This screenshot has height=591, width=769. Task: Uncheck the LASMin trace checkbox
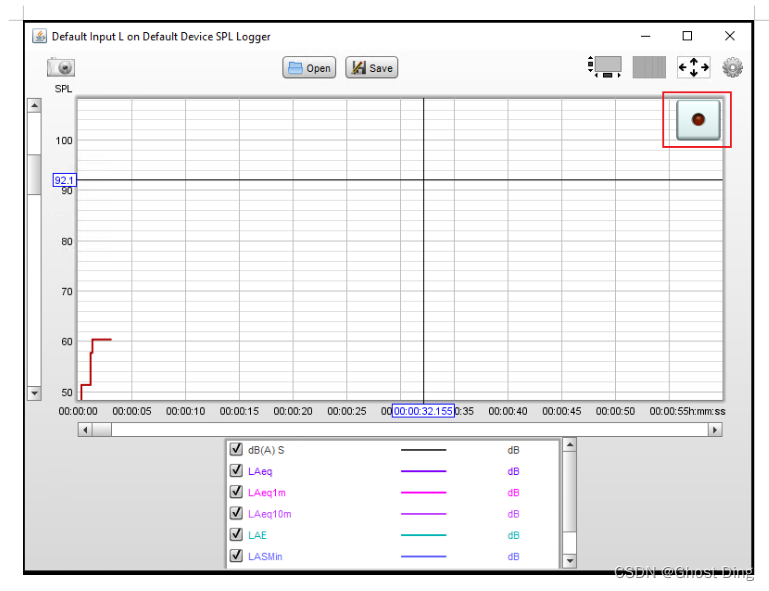click(236, 556)
